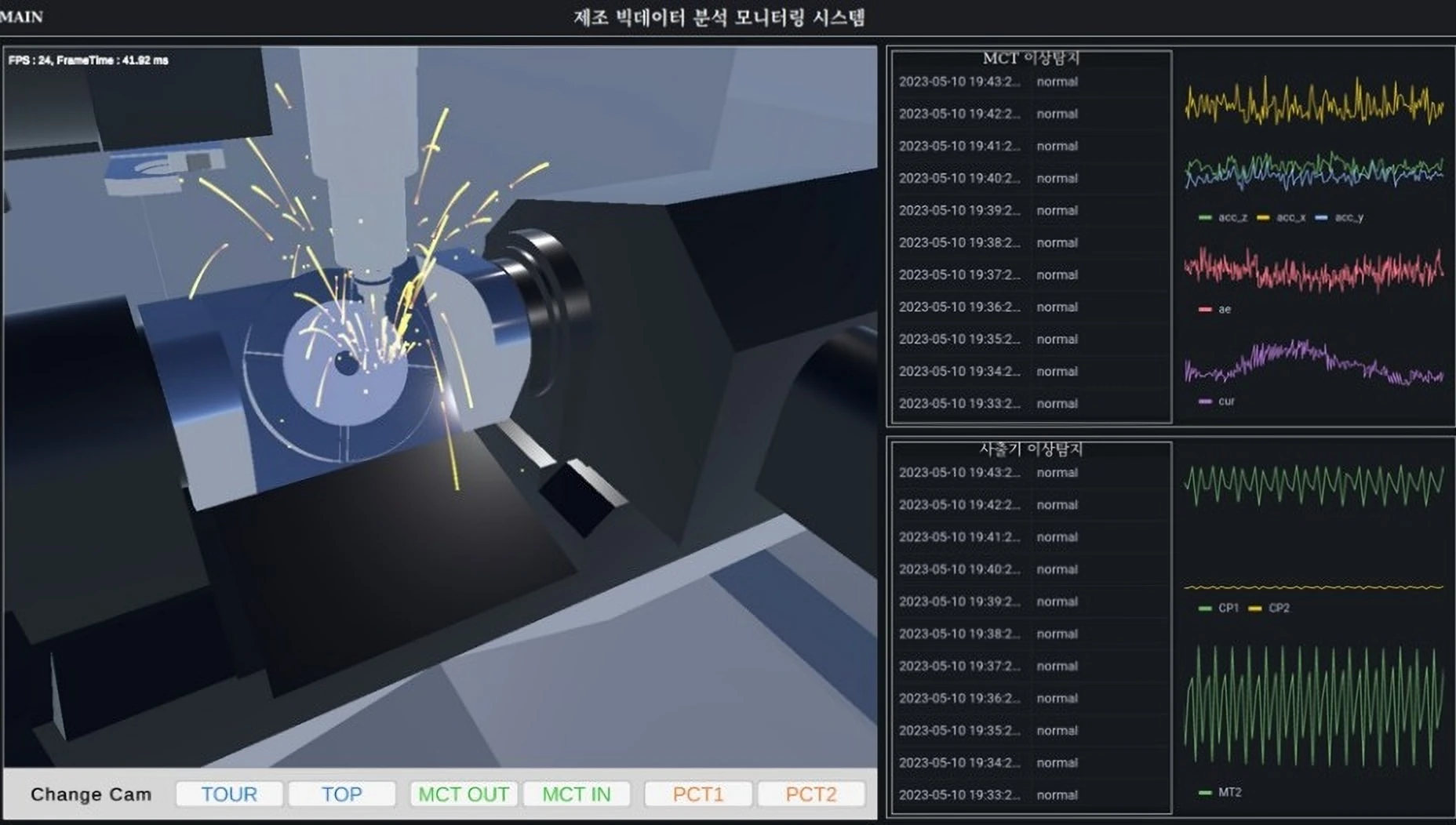
Task: Switch to PCT1 camera view
Action: tap(698, 794)
